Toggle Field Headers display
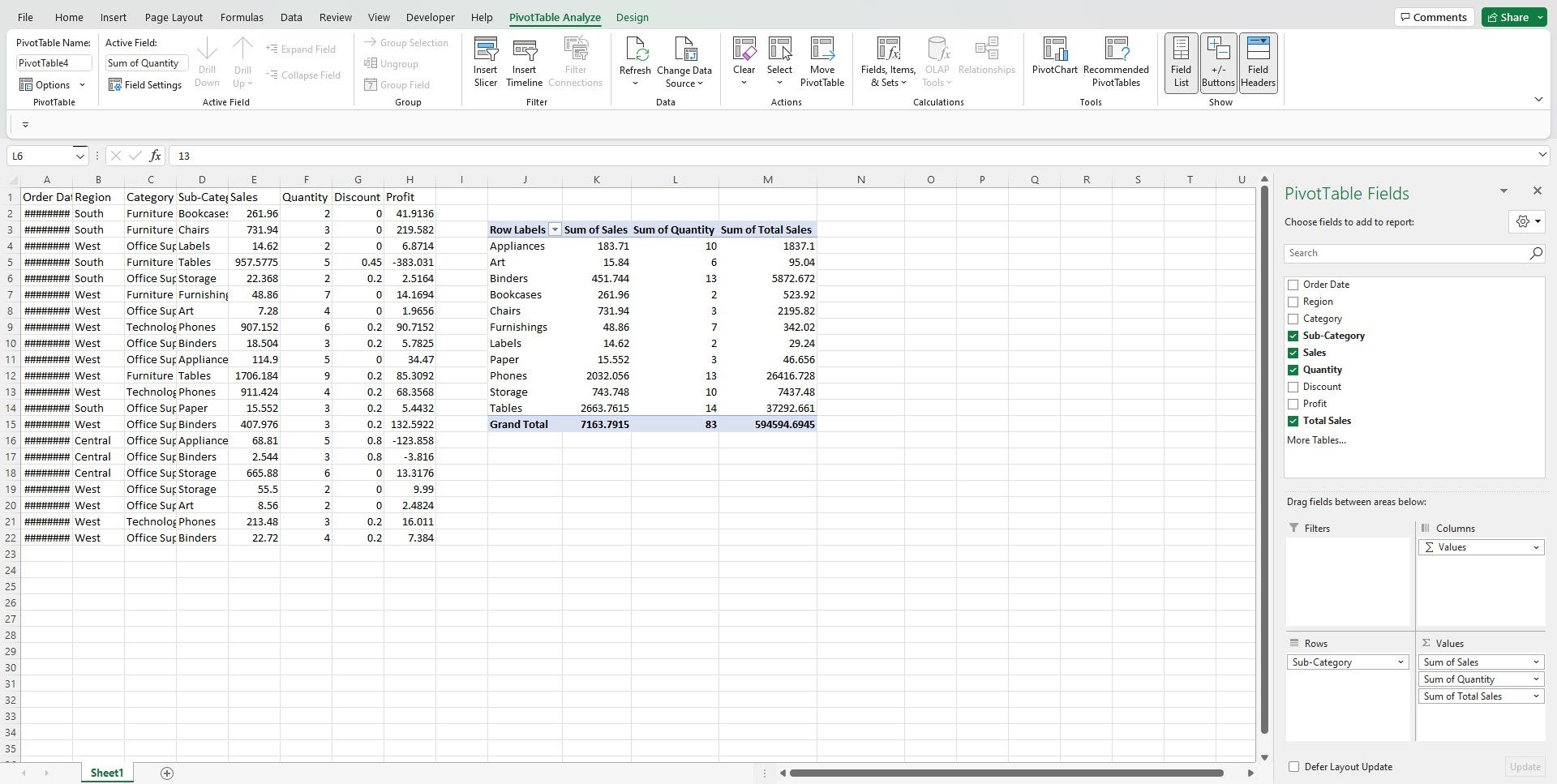The width and height of the screenshot is (1557, 784). [1258, 62]
